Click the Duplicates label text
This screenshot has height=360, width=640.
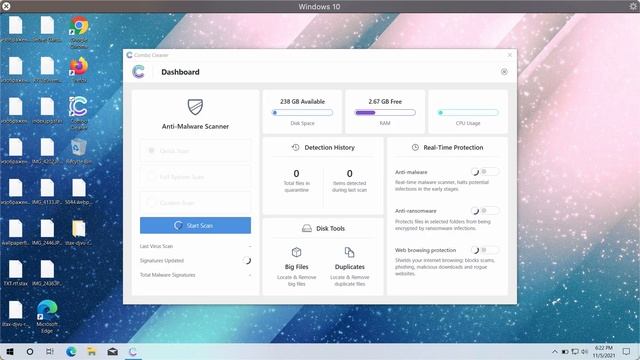click(x=350, y=267)
